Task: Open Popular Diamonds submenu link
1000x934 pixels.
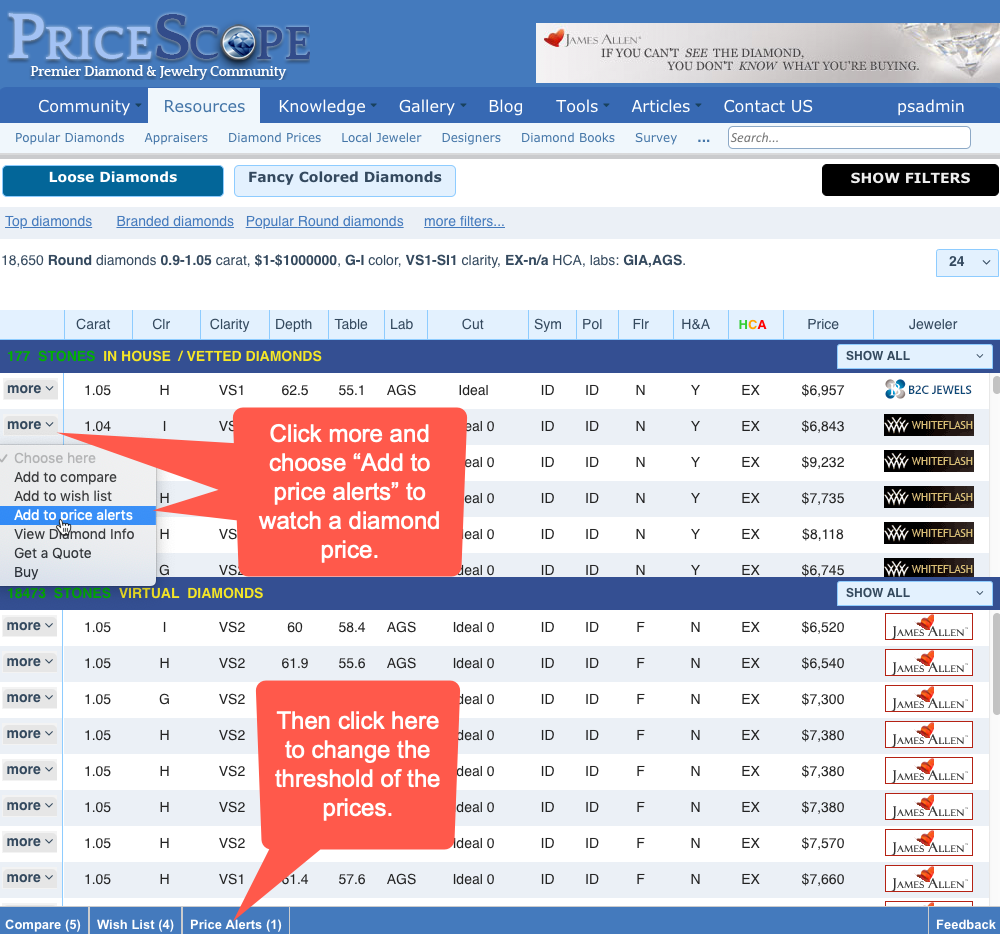Action: pyautogui.click(x=70, y=138)
